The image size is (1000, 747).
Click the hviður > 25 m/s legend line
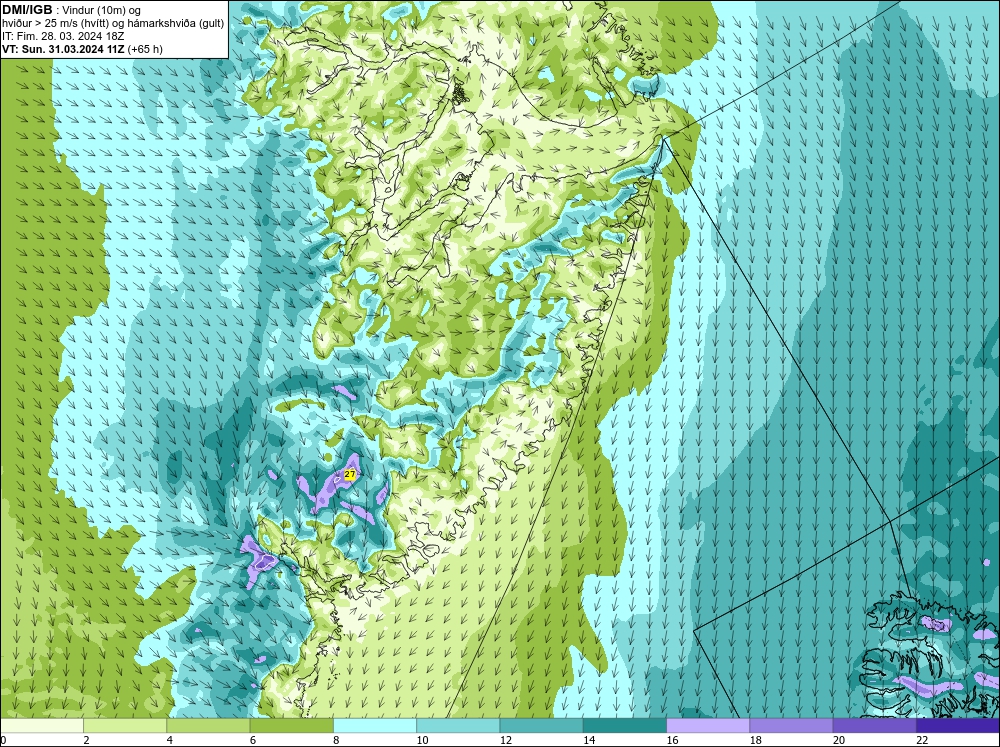click(113, 24)
